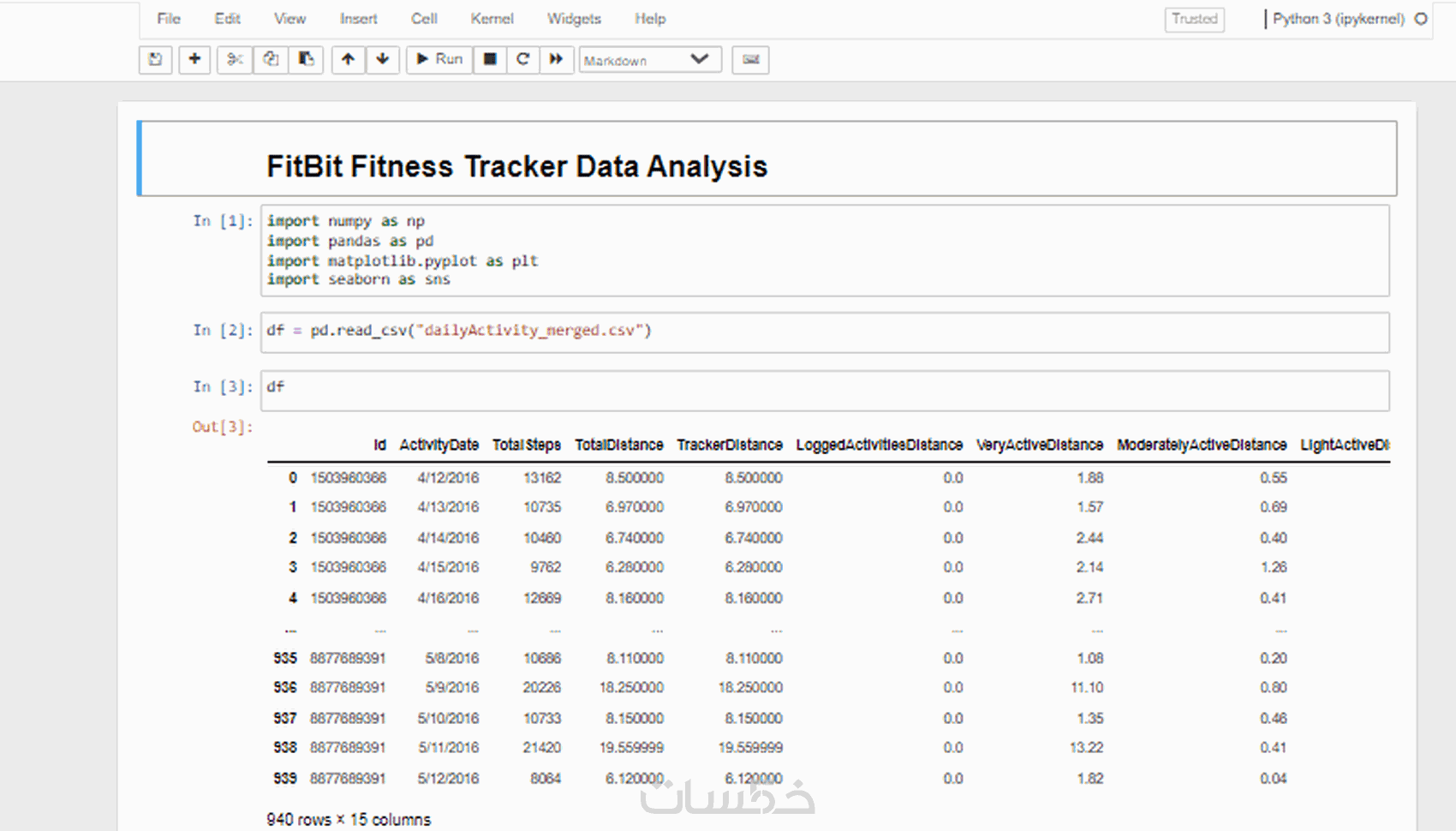Open the File menu
Viewport: 1456px width, 831px height.
tap(169, 19)
